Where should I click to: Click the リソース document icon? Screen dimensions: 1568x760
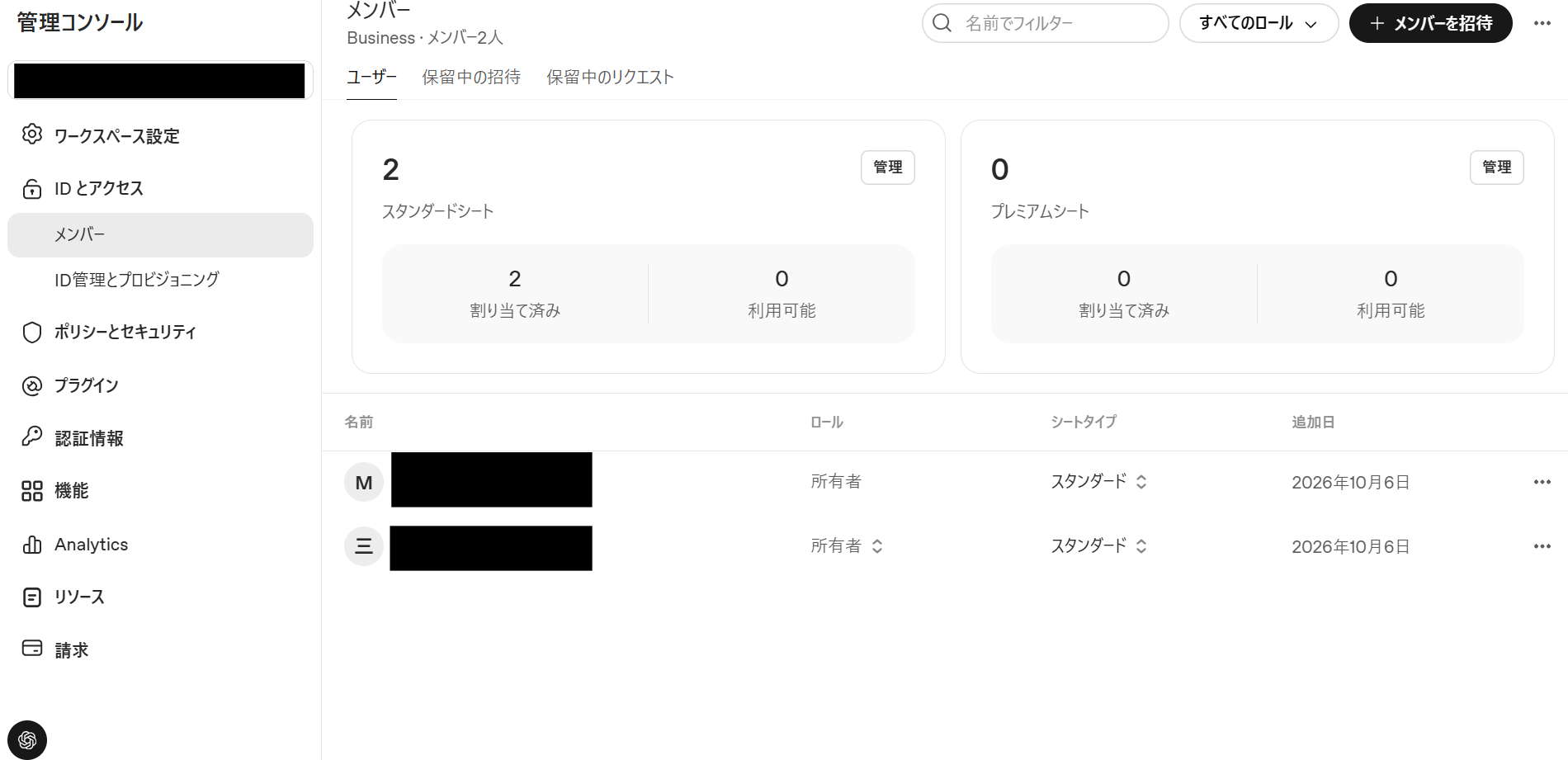32,597
